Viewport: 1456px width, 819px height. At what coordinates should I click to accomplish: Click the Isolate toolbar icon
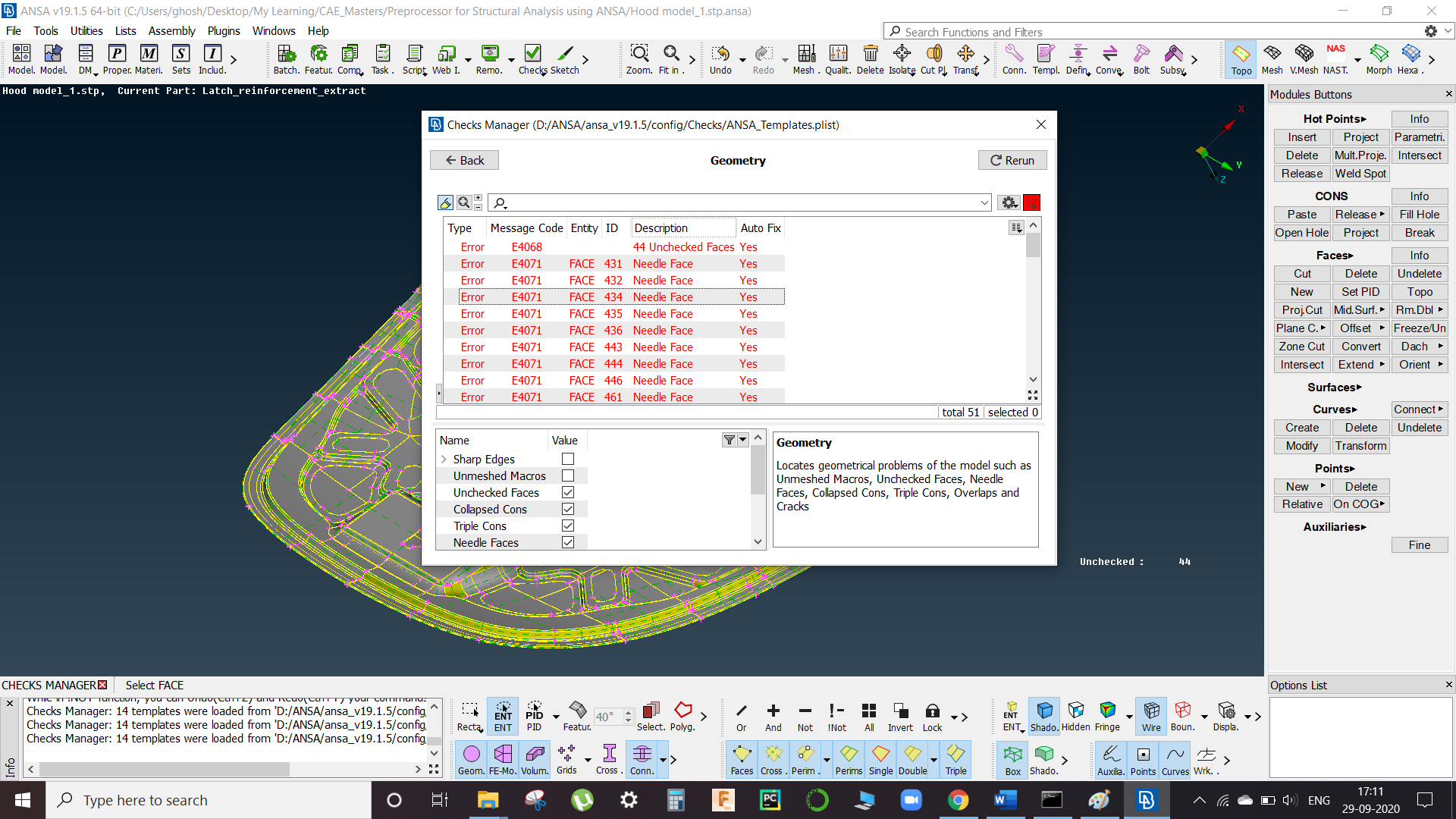point(902,53)
